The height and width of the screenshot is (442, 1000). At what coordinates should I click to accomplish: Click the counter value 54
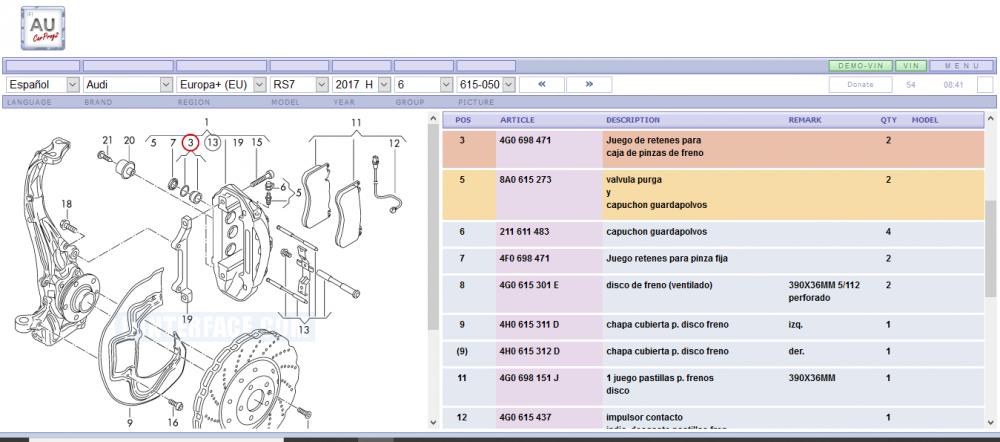(911, 84)
